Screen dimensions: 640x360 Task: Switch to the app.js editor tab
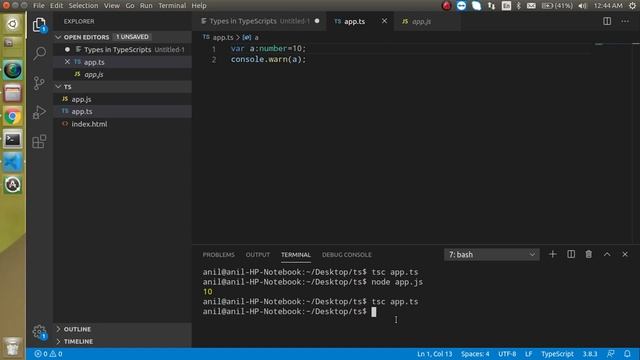click(x=427, y=21)
